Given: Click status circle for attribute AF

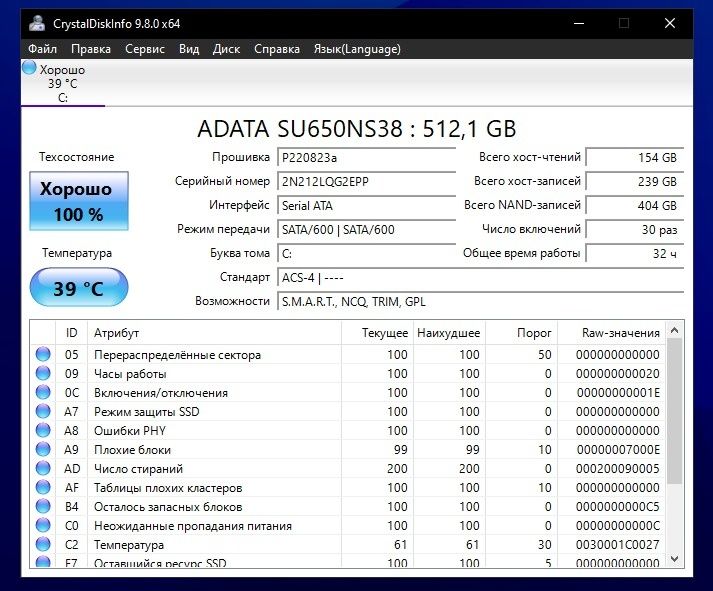Looking at the screenshot, I should click(x=43, y=487).
